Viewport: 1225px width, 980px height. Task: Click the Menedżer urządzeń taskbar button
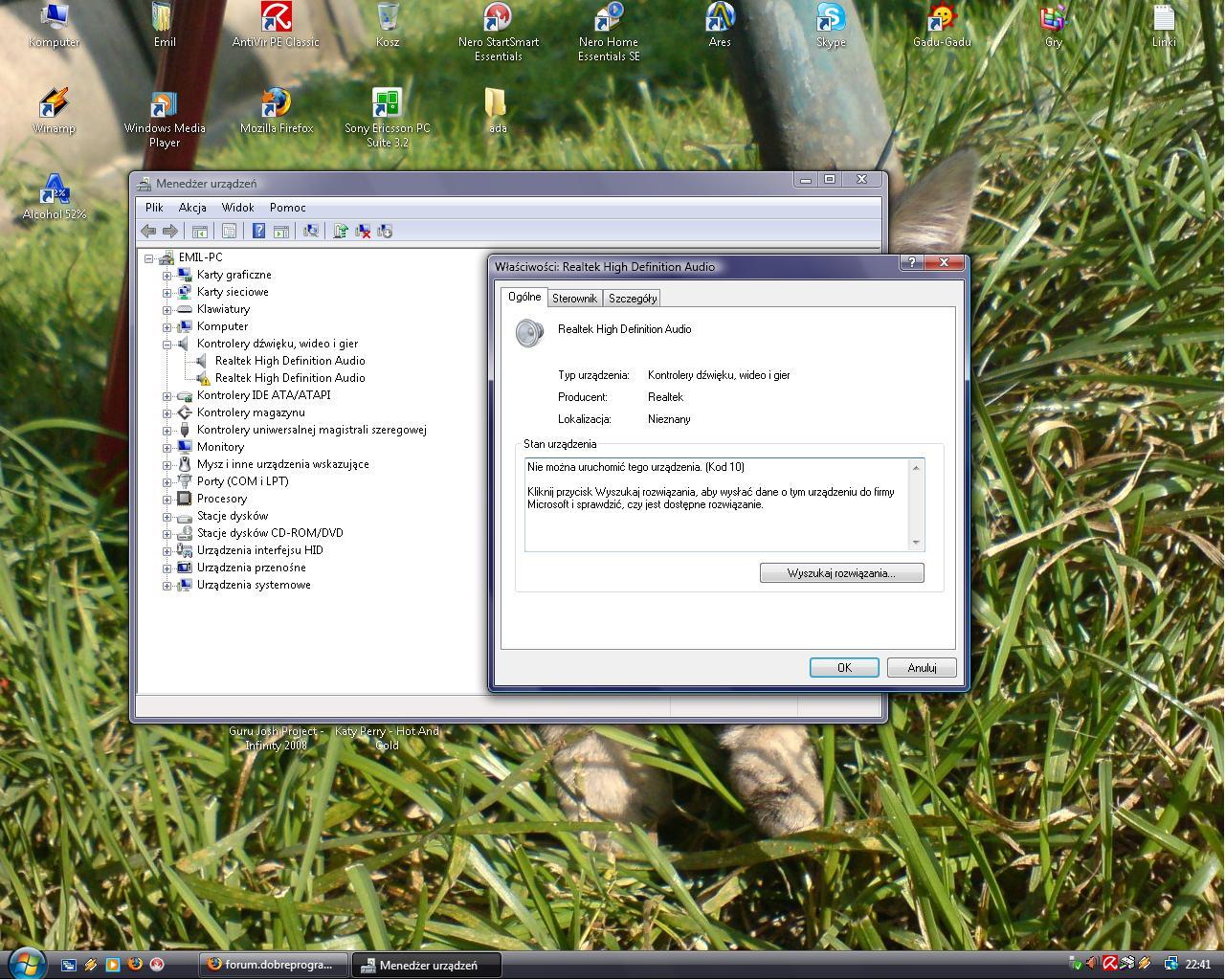point(427,965)
